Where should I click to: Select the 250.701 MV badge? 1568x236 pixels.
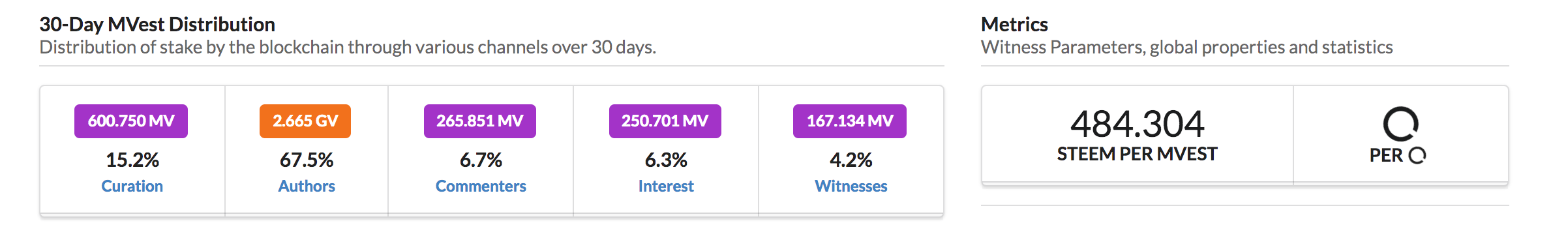pos(665,121)
